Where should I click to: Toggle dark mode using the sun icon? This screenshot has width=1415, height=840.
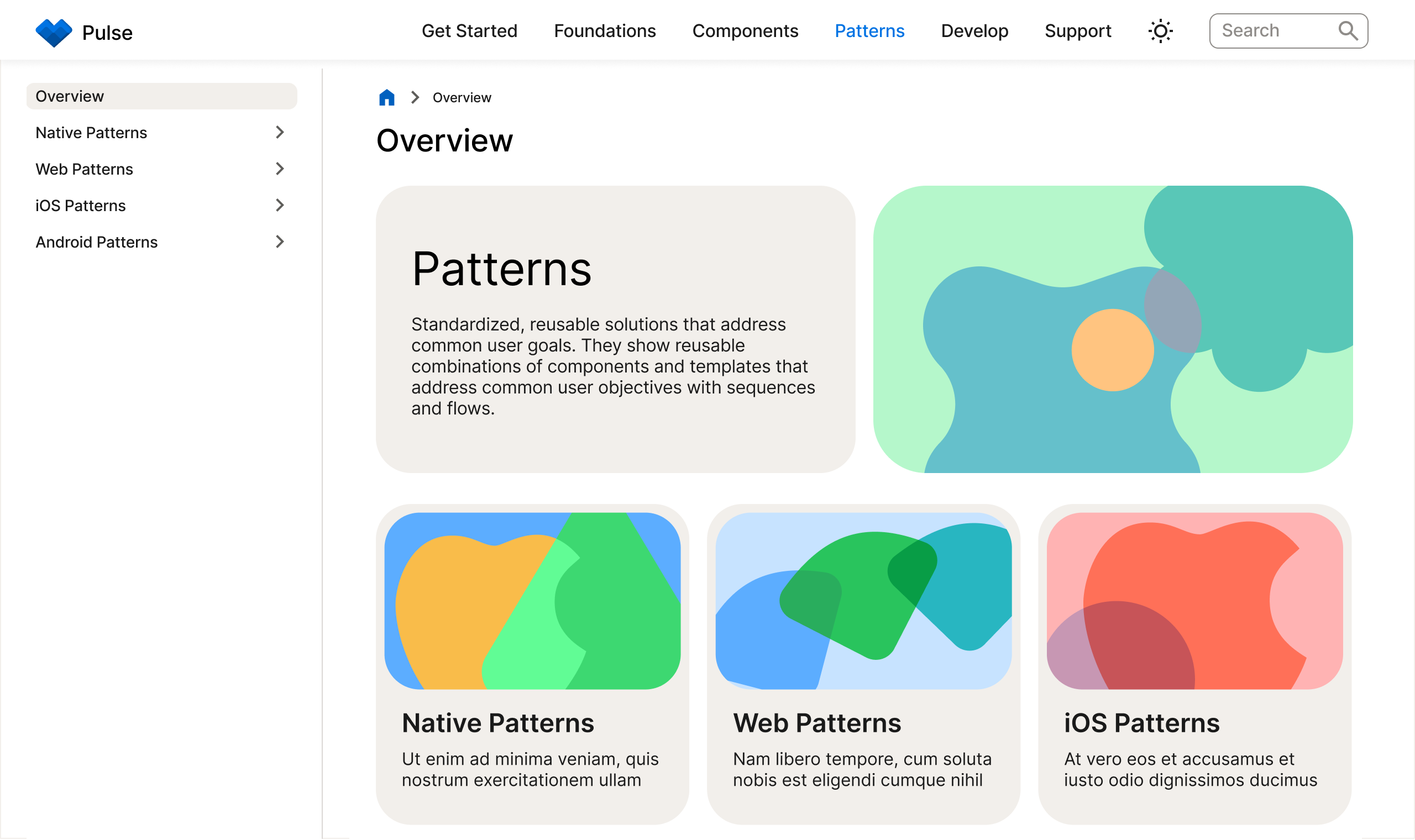[1160, 31]
